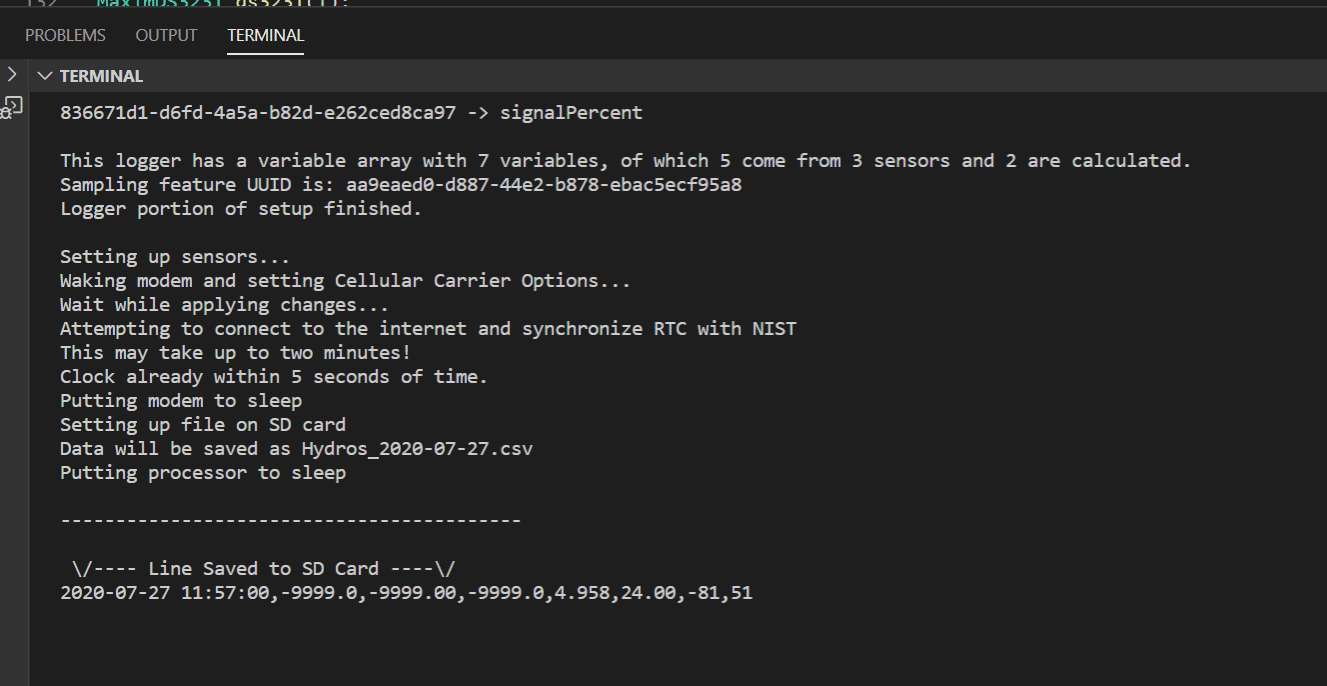Click the terminal task icon on left edge
Screen dimensions: 1327x686
point(12,105)
